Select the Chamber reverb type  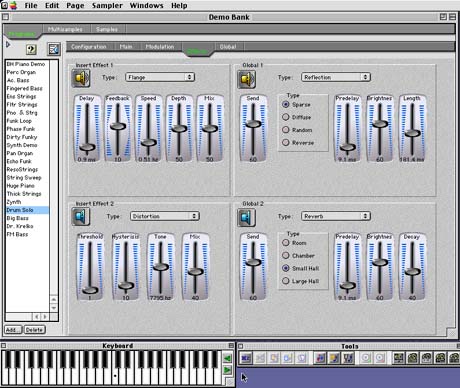(286, 255)
